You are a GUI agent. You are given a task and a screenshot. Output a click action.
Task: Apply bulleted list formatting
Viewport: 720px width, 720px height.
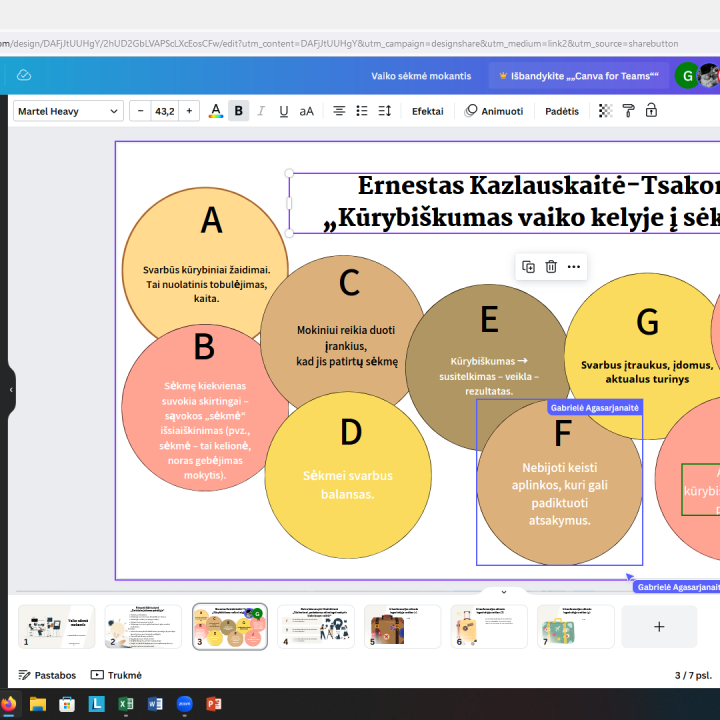click(362, 111)
